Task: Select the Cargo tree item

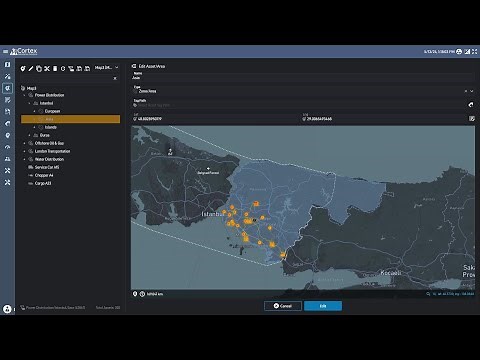Action: (43, 183)
